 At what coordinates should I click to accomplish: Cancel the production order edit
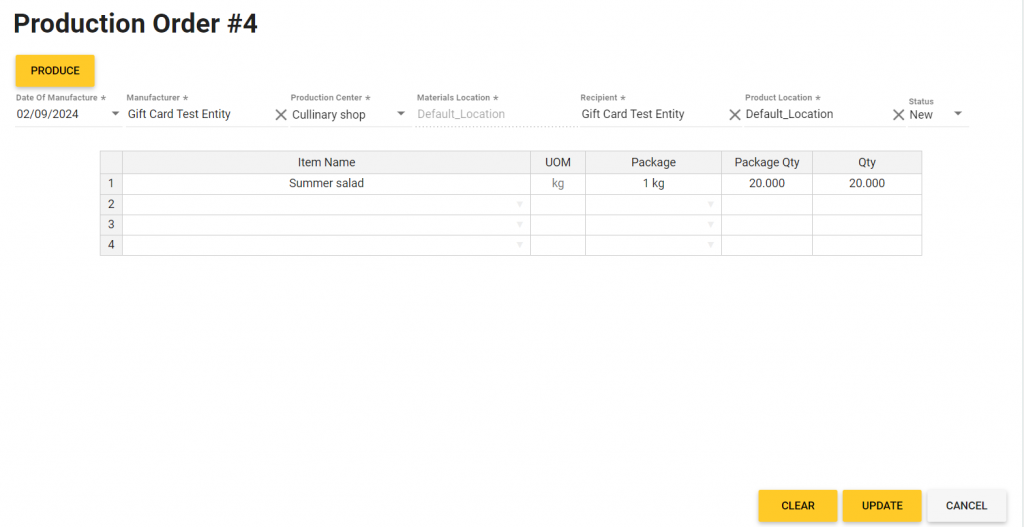966,506
